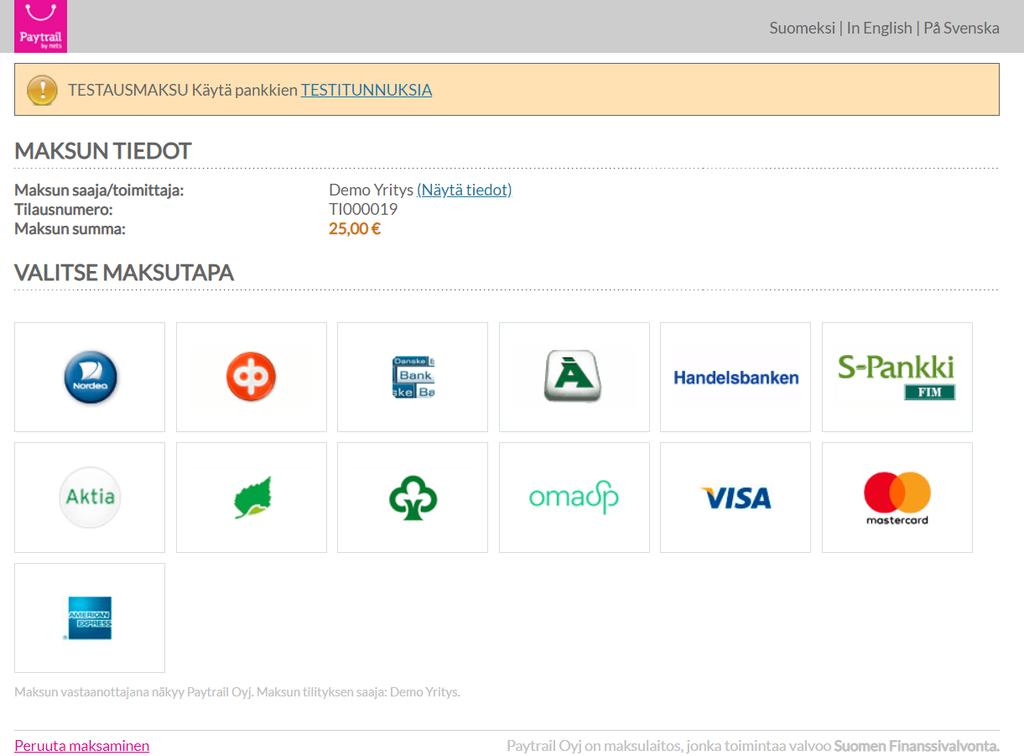Change the language to In English
The height and width of the screenshot is (756, 1024).
[879, 28]
